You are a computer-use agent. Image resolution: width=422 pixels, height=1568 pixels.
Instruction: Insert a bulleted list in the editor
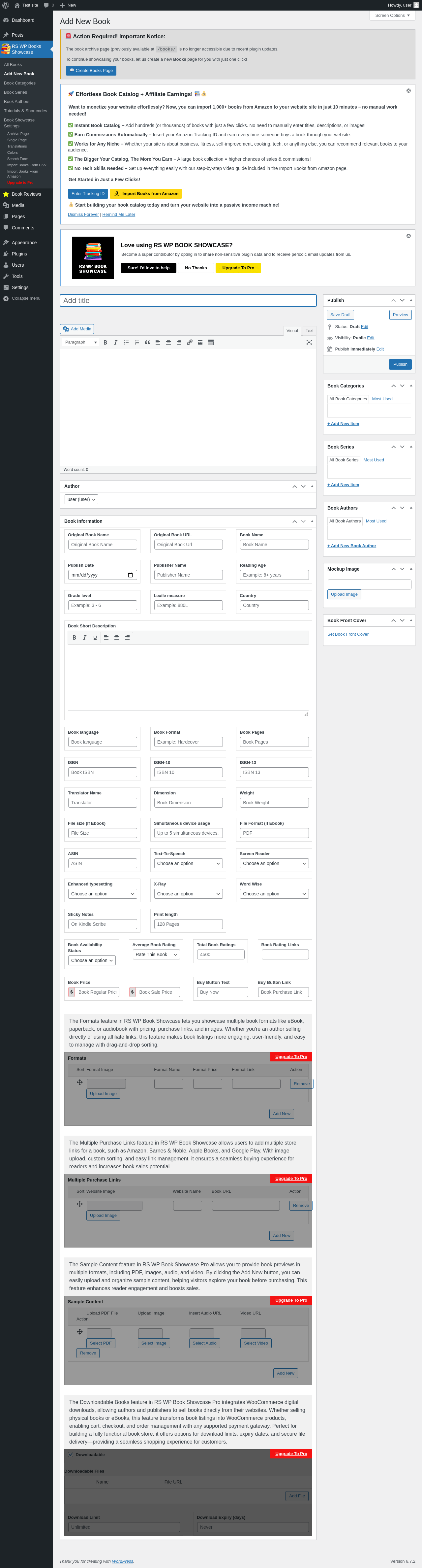pos(127,342)
